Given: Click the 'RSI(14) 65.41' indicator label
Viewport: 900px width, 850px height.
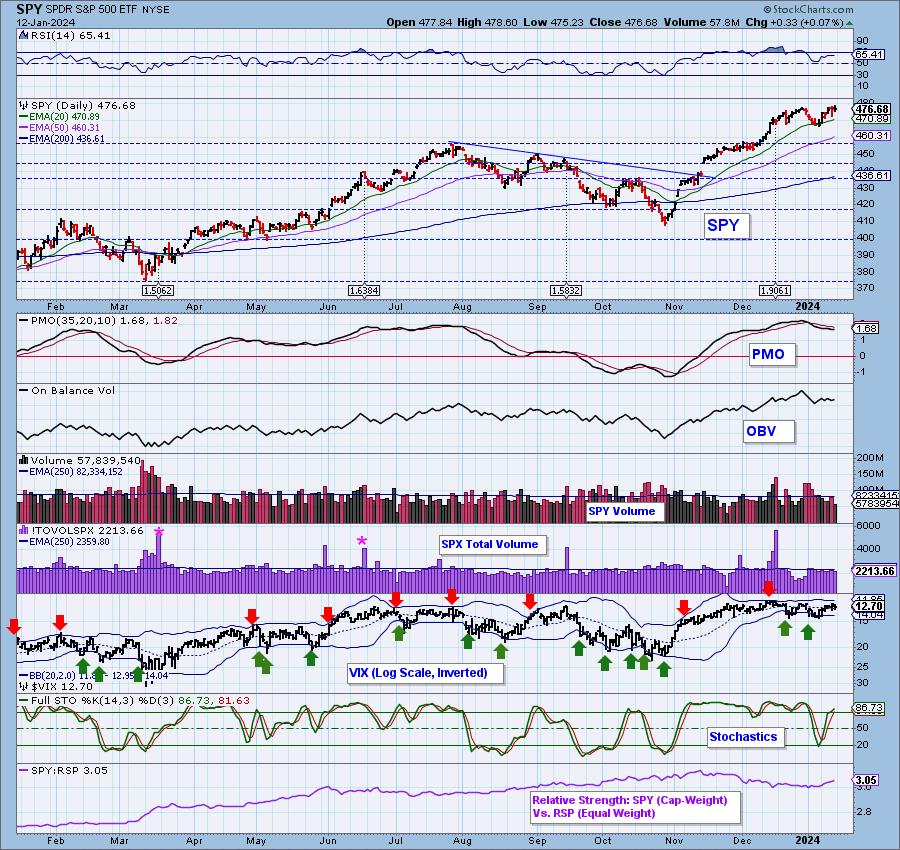Looking at the screenshot, I should (x=65, y=36).
